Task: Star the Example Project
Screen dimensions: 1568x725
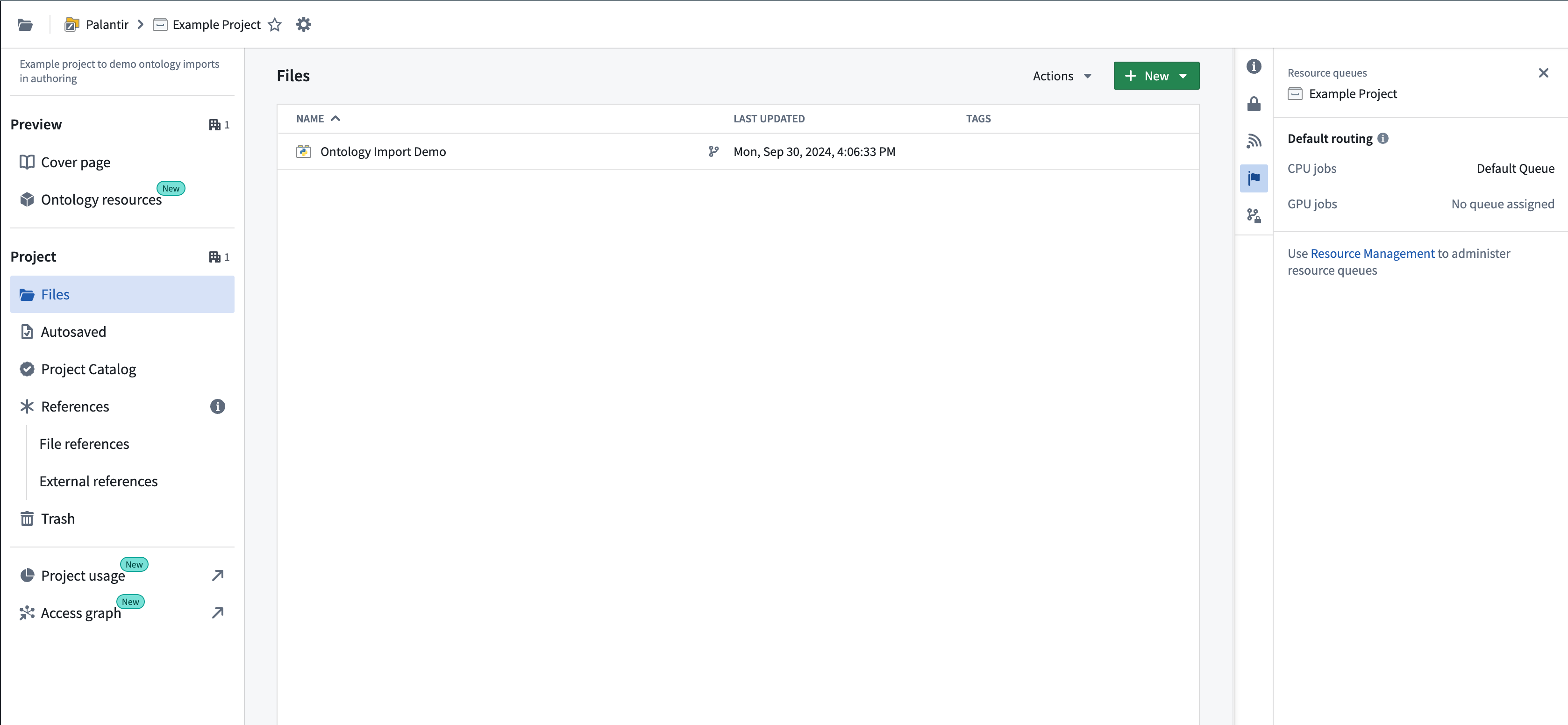Action: coord(275,25)
